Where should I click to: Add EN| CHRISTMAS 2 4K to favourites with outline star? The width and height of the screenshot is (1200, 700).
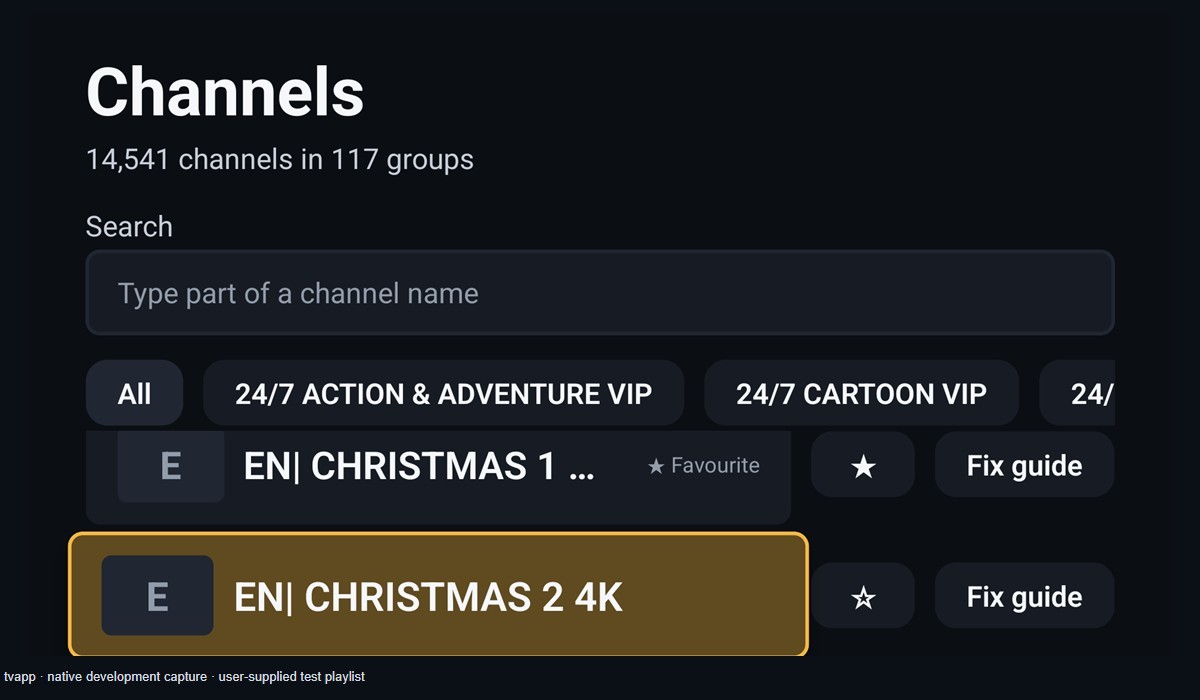[x=862, y=596]
